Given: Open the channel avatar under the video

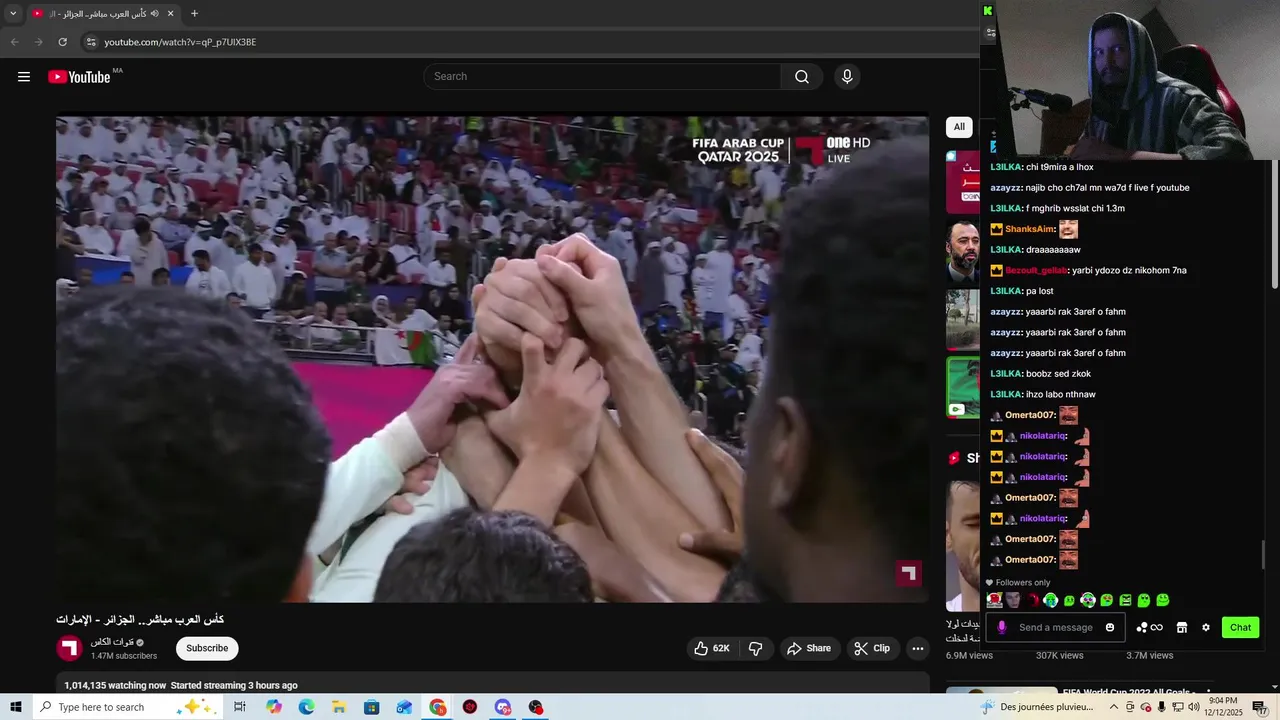Looking at the screenshot, I should click(x=69, y=648).
